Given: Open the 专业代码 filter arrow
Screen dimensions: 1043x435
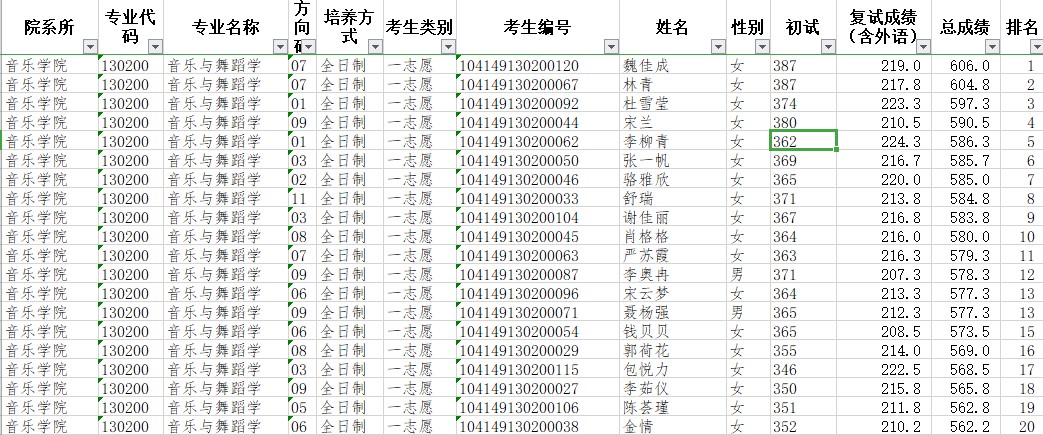Looking at the screenshot, I should (154, 47).
